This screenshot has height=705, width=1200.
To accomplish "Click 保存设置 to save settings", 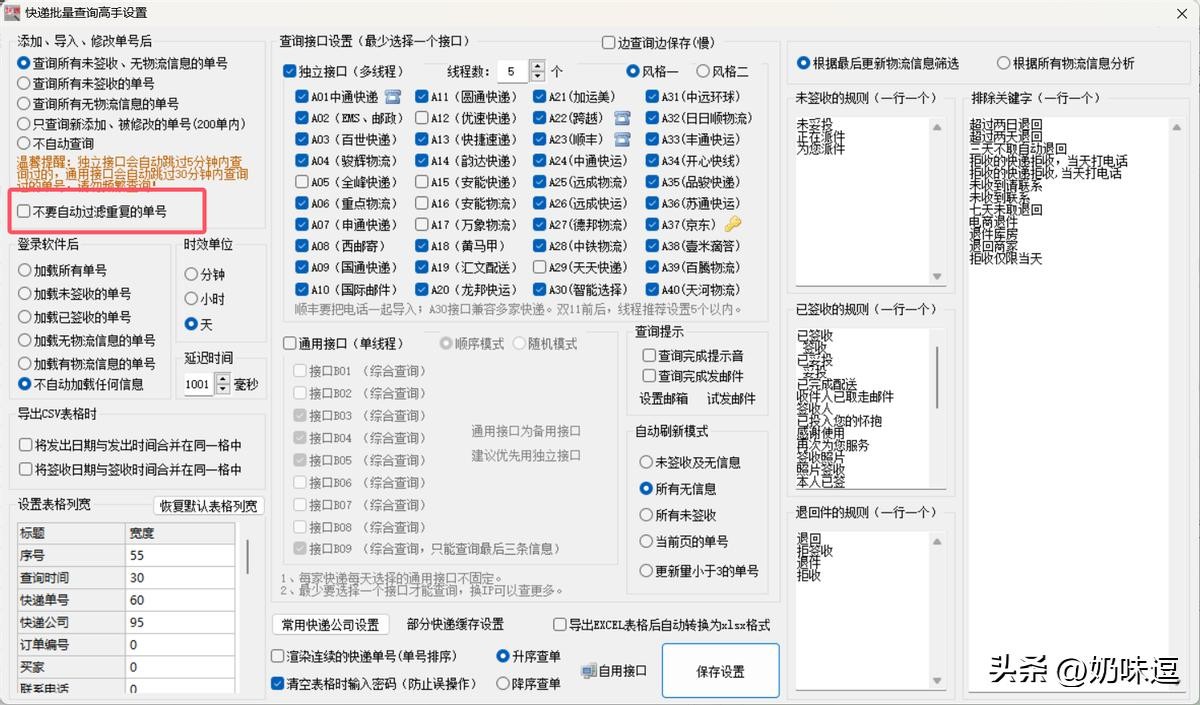I will pyautogui.click(x=720, y=671).
